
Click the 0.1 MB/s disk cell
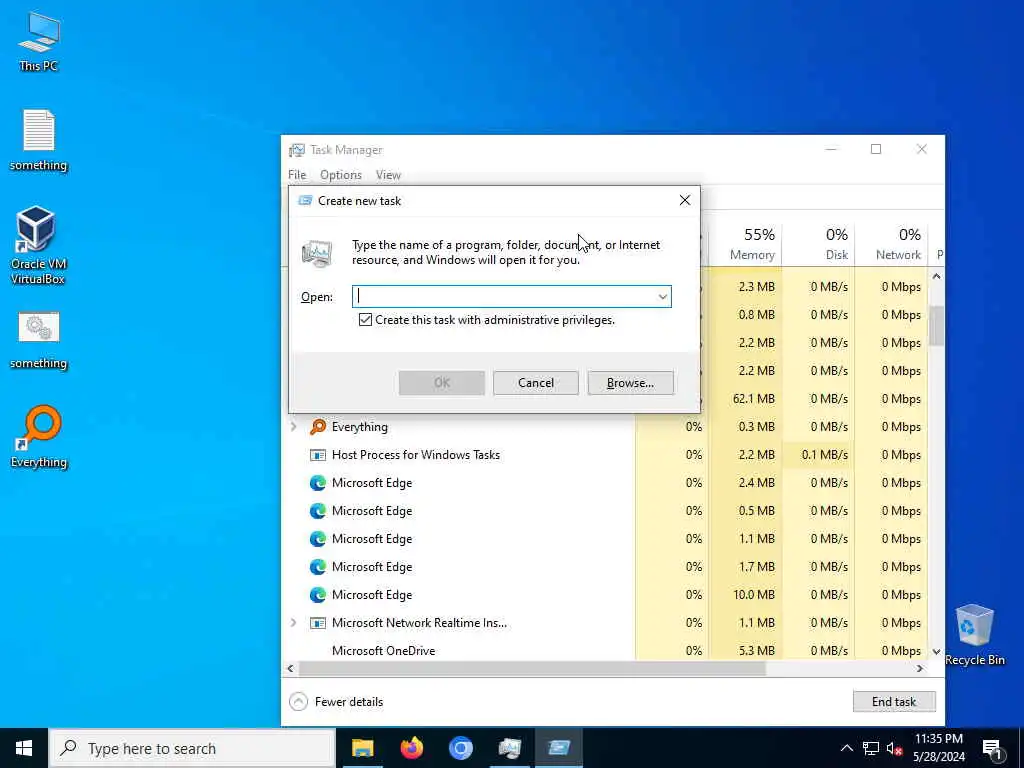point(818,455)
